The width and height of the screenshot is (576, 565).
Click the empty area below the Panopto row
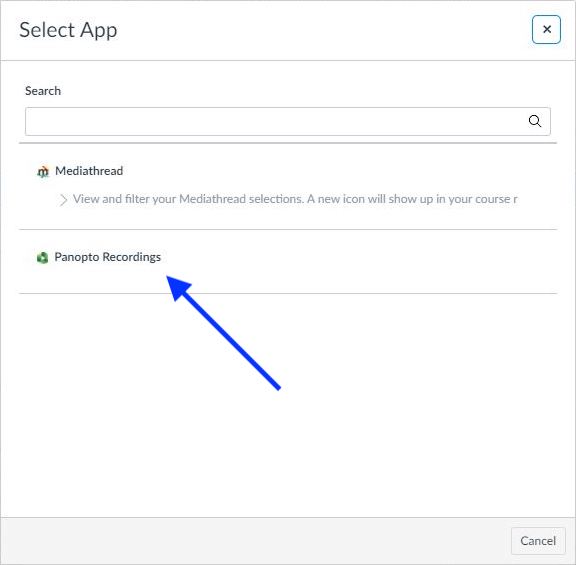(288, 404)
